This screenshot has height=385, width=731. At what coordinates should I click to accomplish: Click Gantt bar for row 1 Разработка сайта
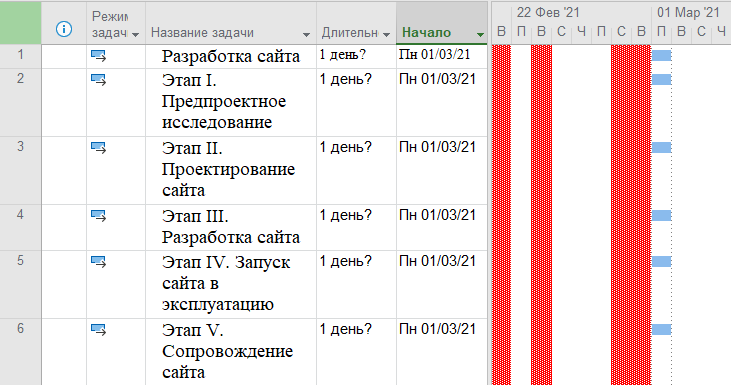point(662,56)
